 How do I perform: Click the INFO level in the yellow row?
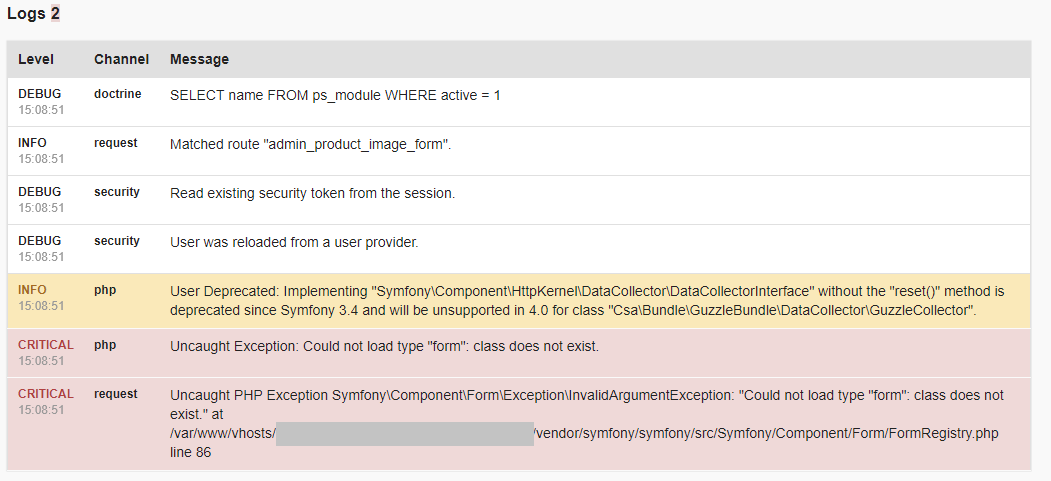(32, 290)
